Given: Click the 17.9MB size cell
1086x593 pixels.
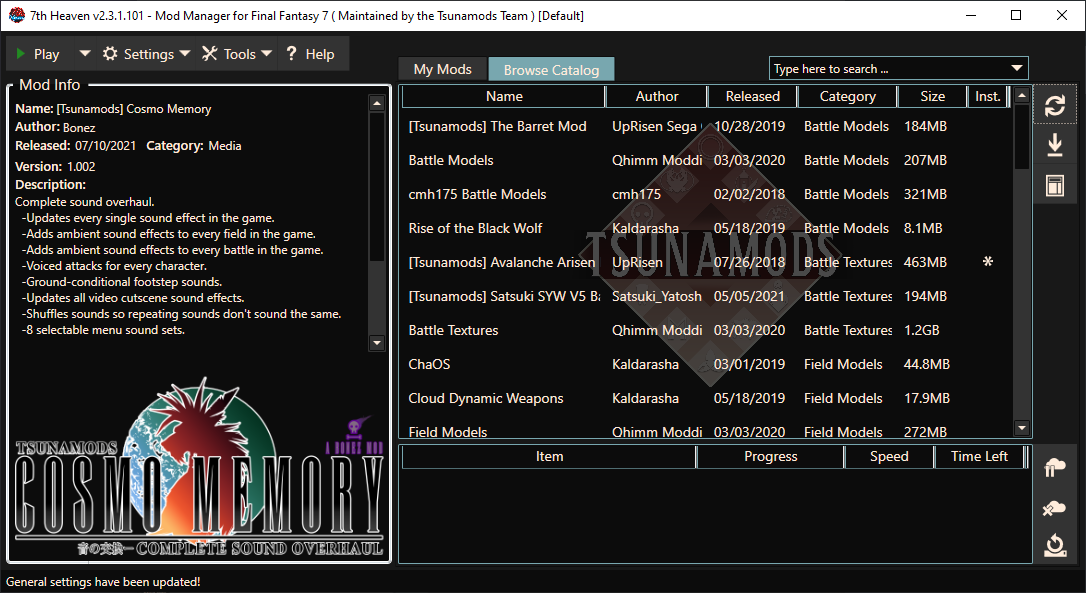Looking at the screenshot, I should click(x=927, y=398).
